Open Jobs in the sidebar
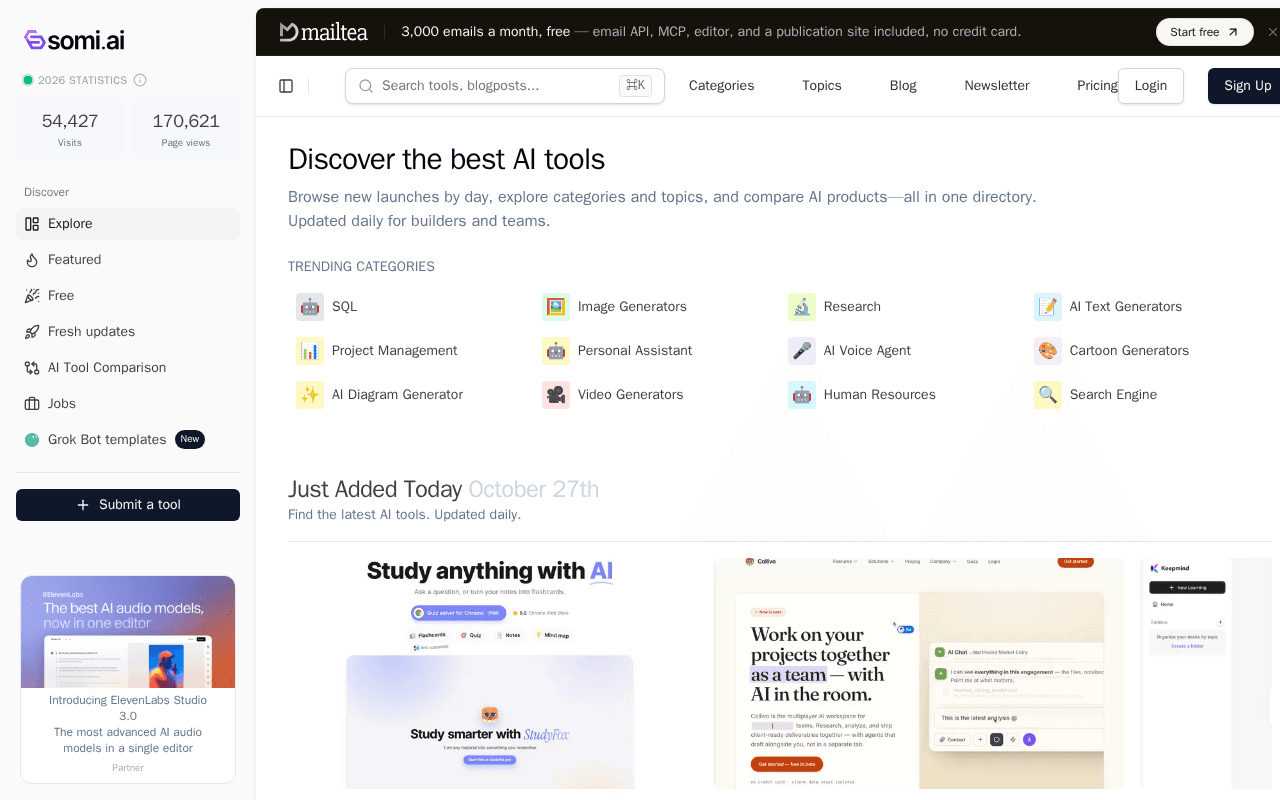1280x800 pixels. 128,404
